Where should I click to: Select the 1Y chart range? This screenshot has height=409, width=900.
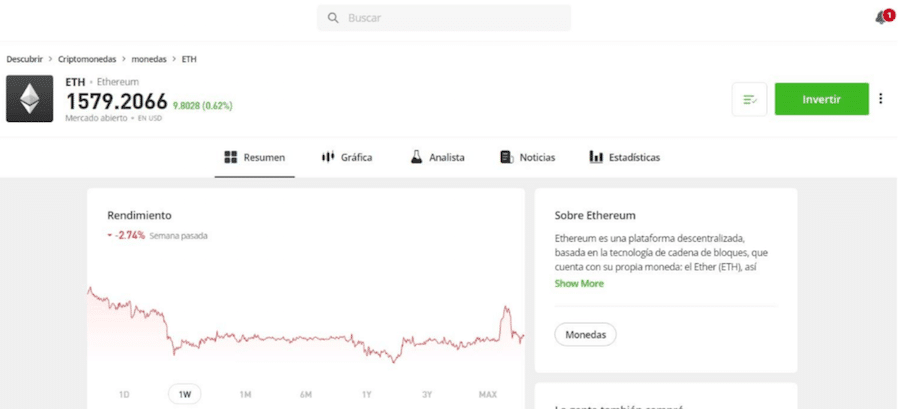(x=367, y=395)
